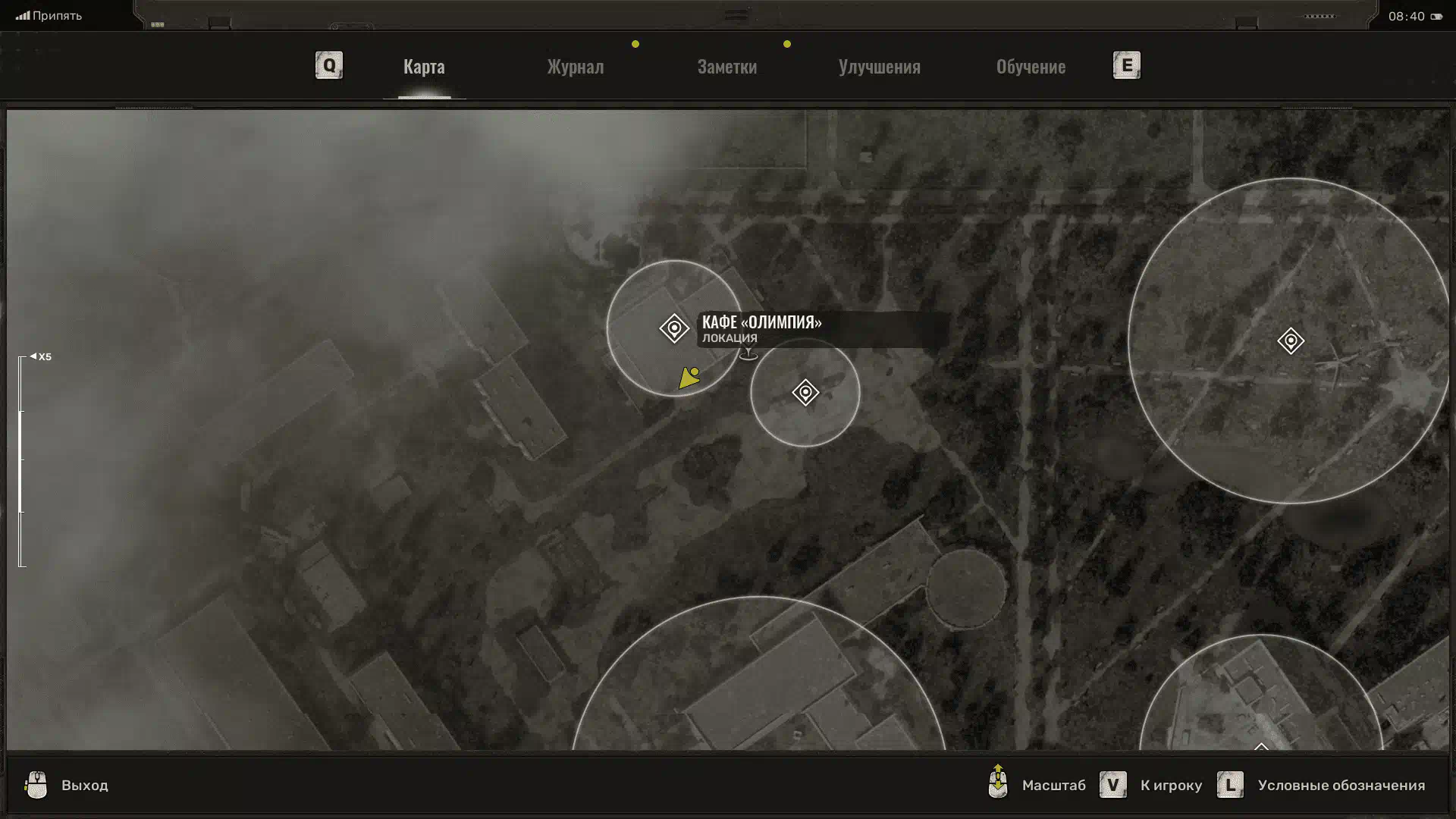Click the X5 zoom scale slider

click(21, 460)
